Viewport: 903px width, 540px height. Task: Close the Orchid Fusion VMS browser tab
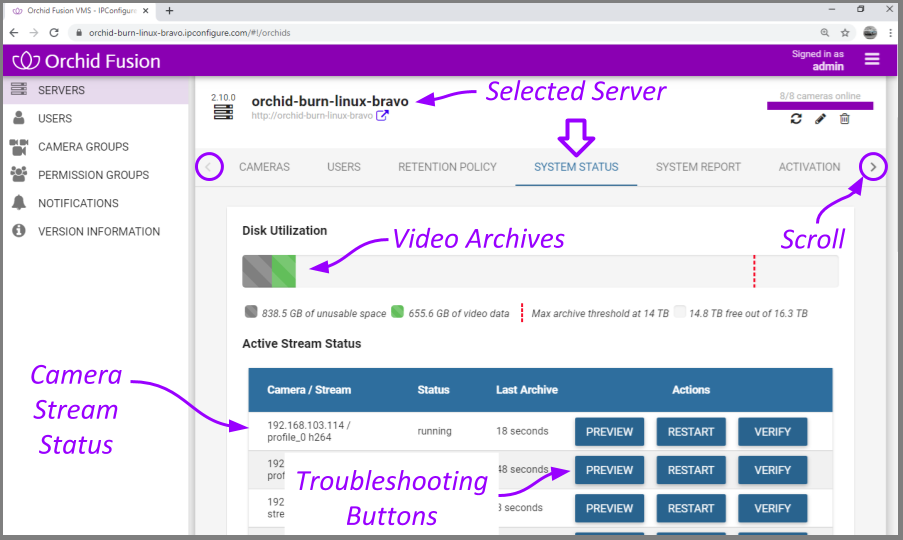click(x=146, y=10)
